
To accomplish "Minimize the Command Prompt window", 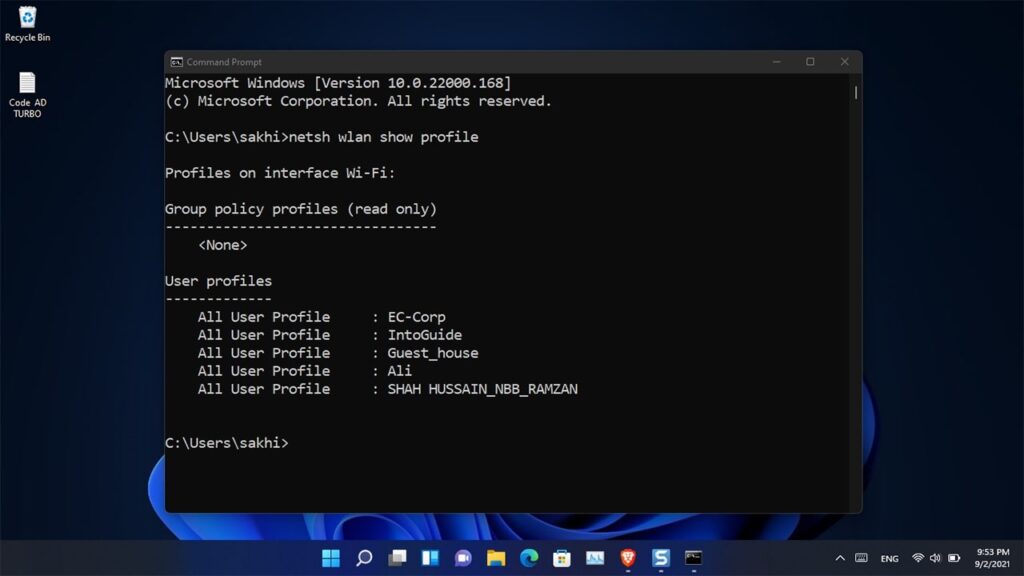I will tap(776, 62).
